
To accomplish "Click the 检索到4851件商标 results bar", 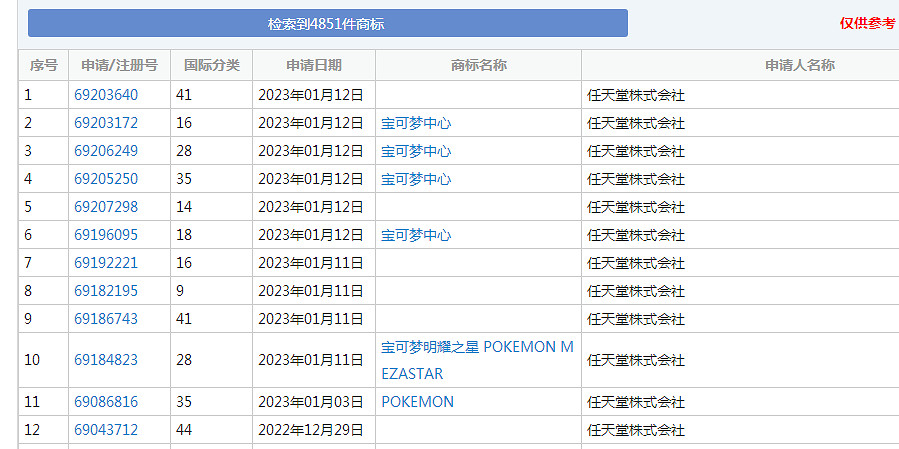I will [x=327, y=23].
